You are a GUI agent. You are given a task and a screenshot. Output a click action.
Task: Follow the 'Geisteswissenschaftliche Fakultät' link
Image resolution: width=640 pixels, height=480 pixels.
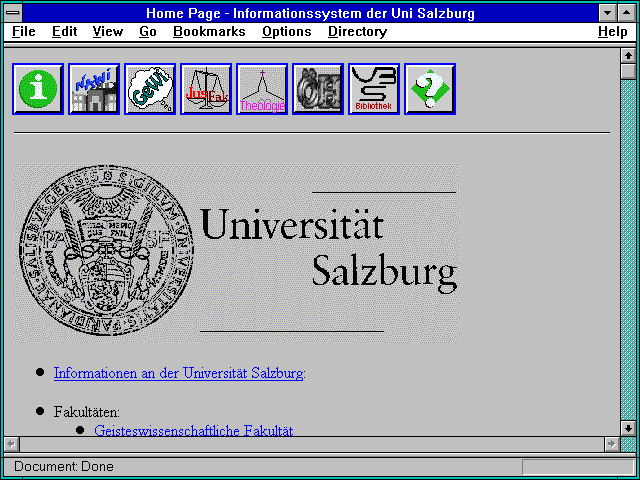[x=193, y=431]
